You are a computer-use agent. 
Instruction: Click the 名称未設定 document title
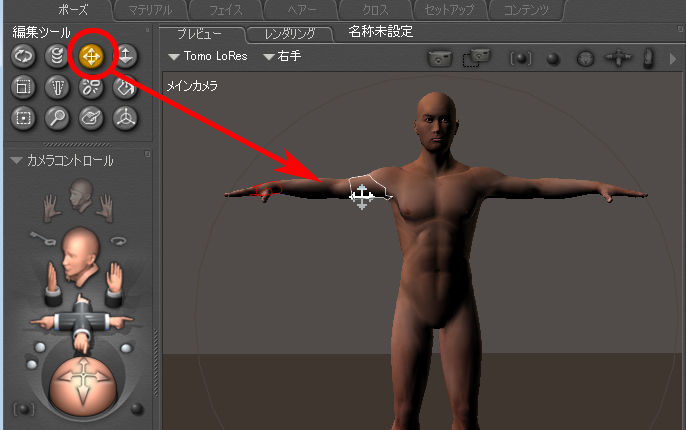pos(381,31)
